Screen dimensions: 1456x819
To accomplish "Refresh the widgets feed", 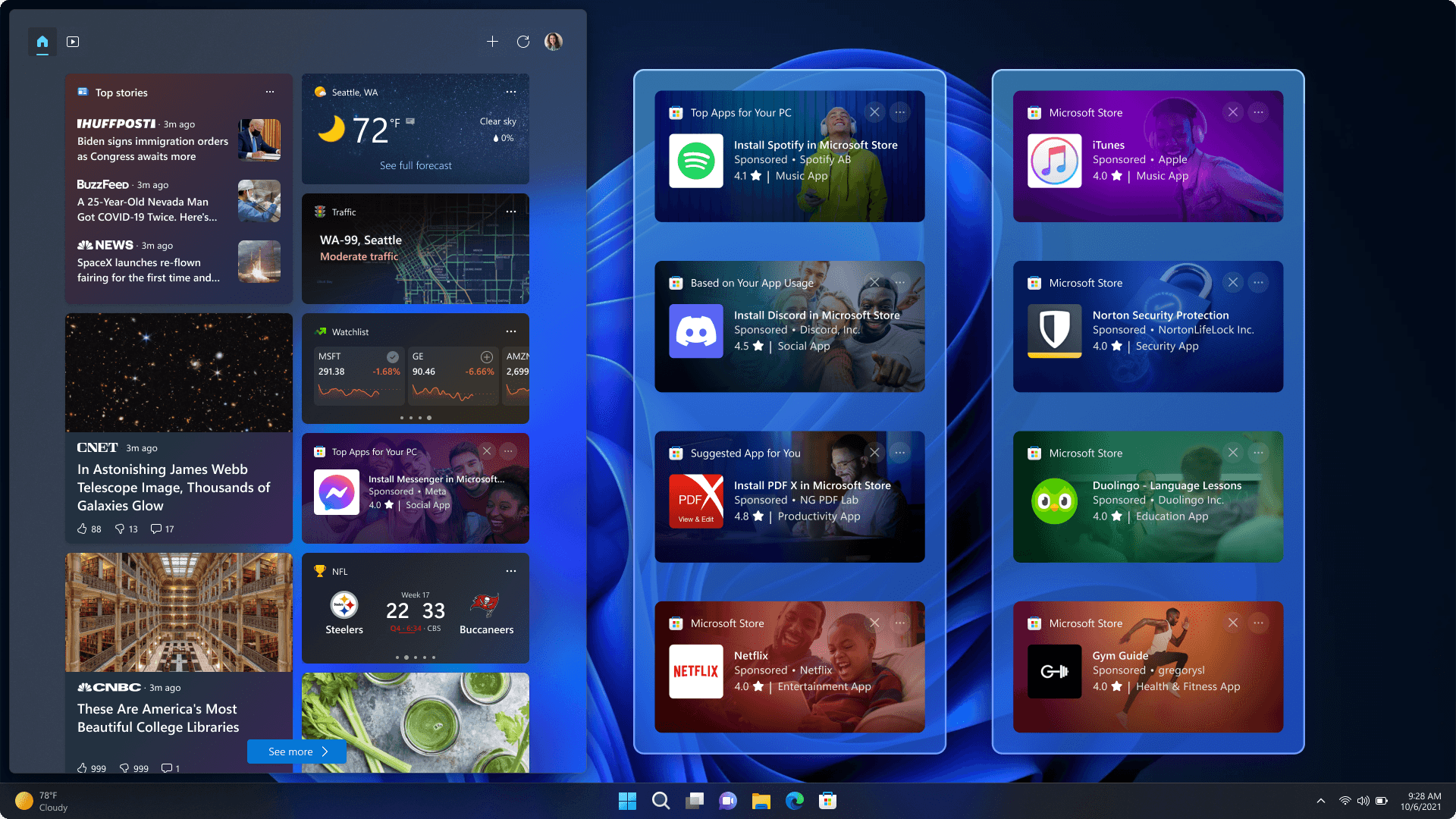I will (x=523, y=42).
